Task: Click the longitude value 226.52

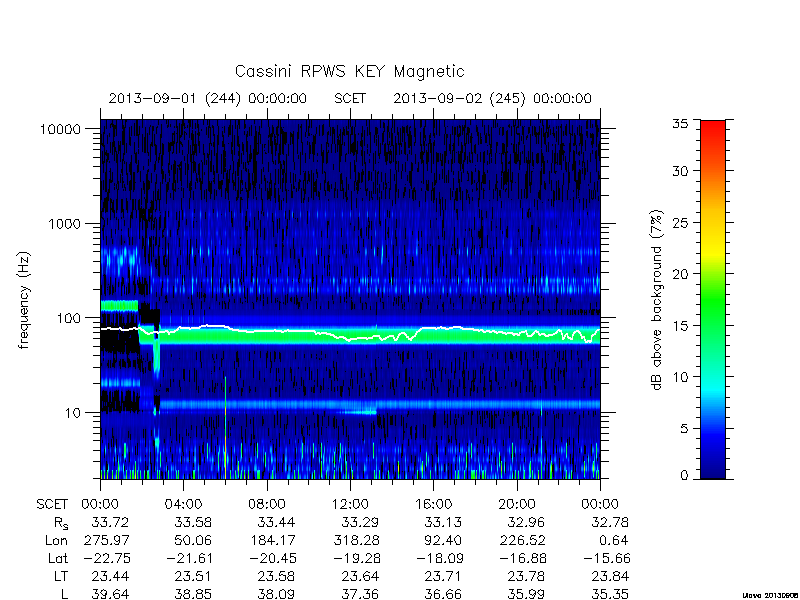Action: coord(522,540)
